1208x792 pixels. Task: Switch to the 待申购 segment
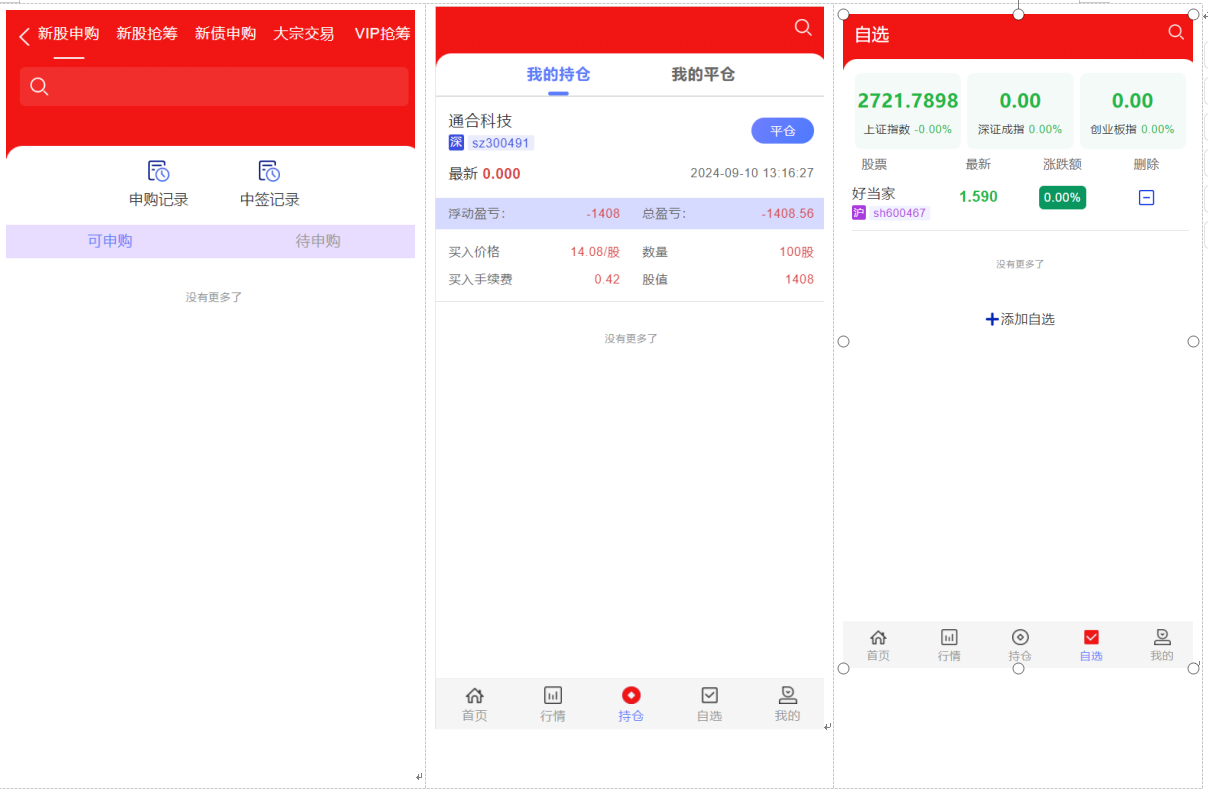[x=317, y=241]
